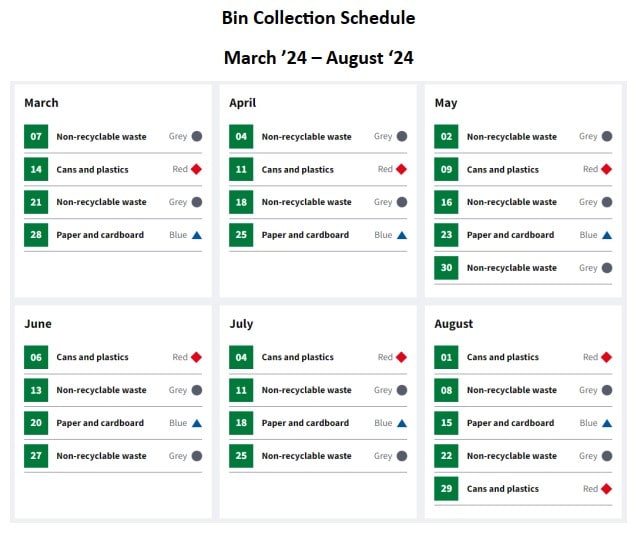Click the grey circle icon for June 27
Screen dimensions: 634x533
coord(197,456)
